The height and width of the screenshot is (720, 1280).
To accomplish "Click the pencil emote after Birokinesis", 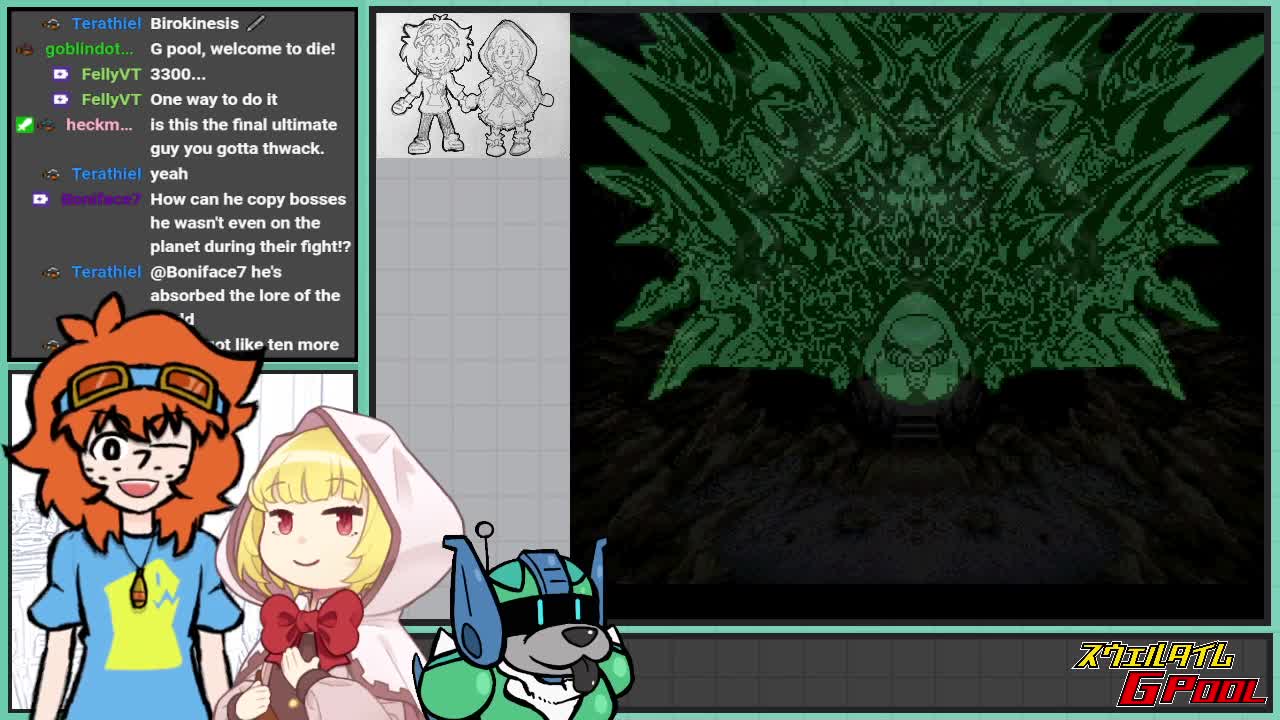I will point(255,23).
